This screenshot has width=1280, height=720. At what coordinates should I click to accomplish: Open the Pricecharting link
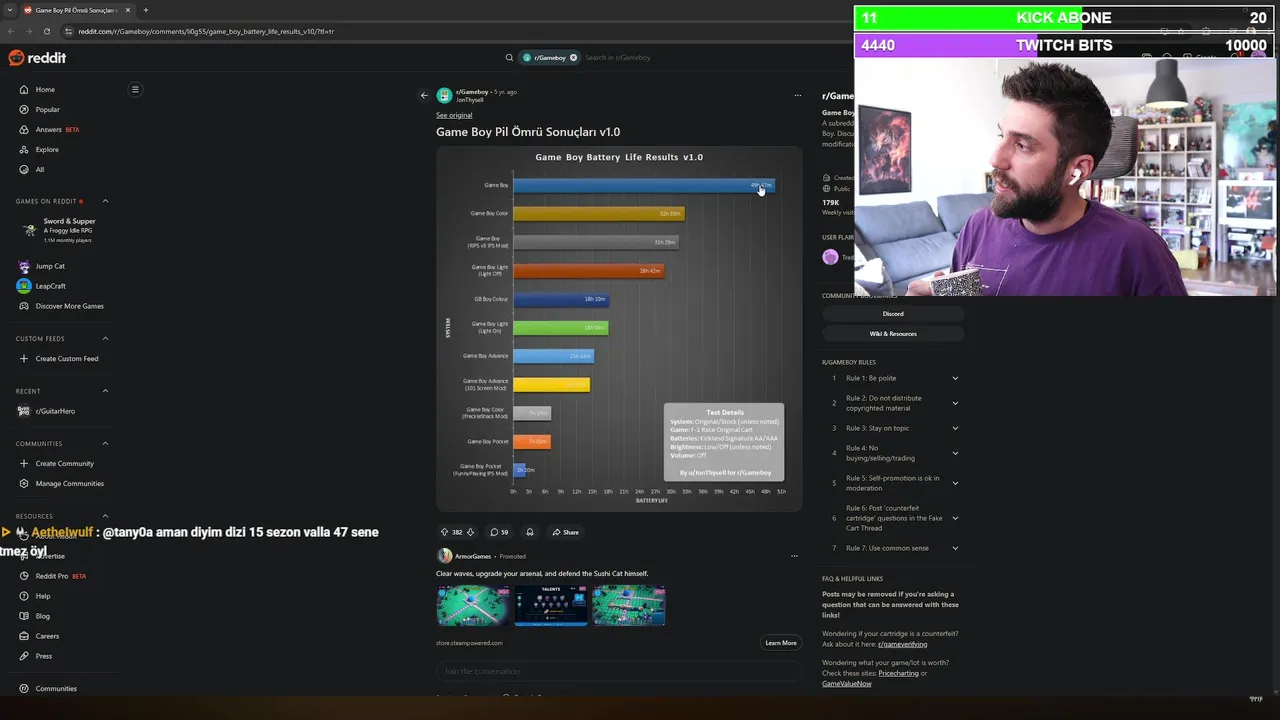coord(898,674)
